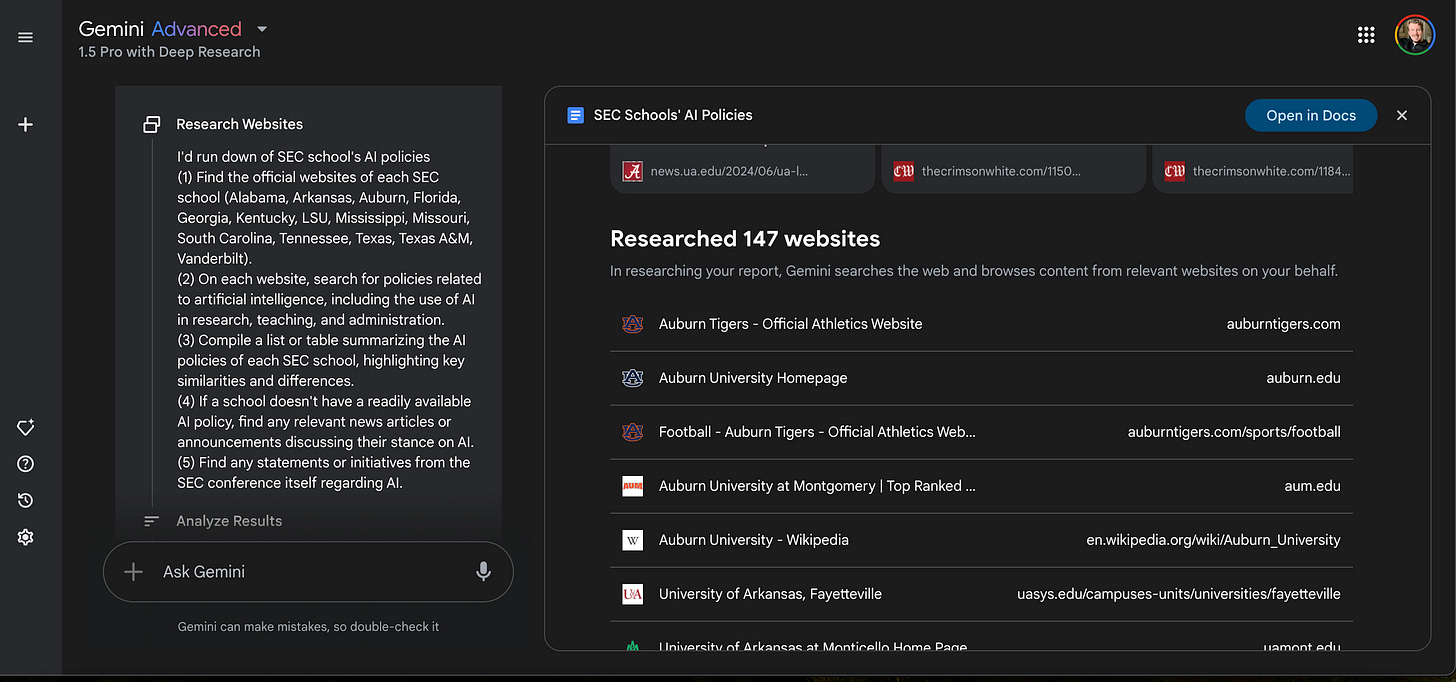Open the thecrimsonwhite.com/1150 source card
The height and width of the screenshot is (682, 1456).
(1013, 169)
